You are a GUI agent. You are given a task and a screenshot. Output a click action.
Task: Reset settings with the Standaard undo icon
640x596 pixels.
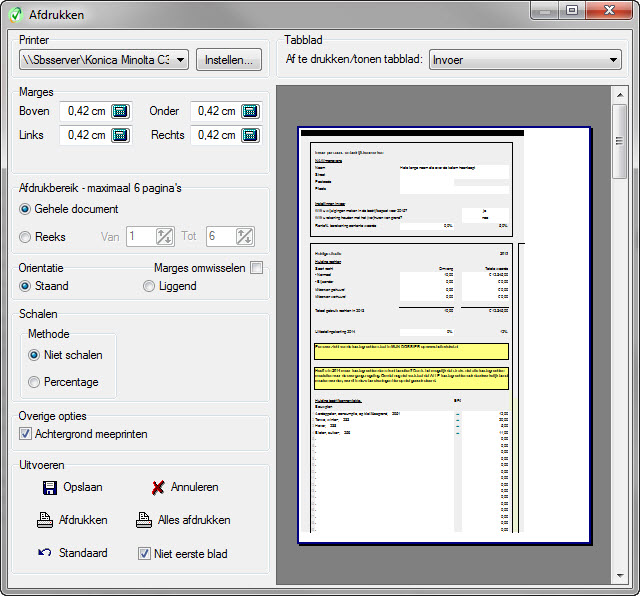point(45,553)
